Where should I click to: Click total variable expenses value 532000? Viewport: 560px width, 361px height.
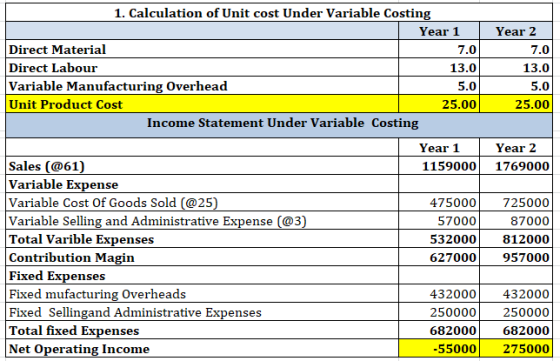click(453, 239)
